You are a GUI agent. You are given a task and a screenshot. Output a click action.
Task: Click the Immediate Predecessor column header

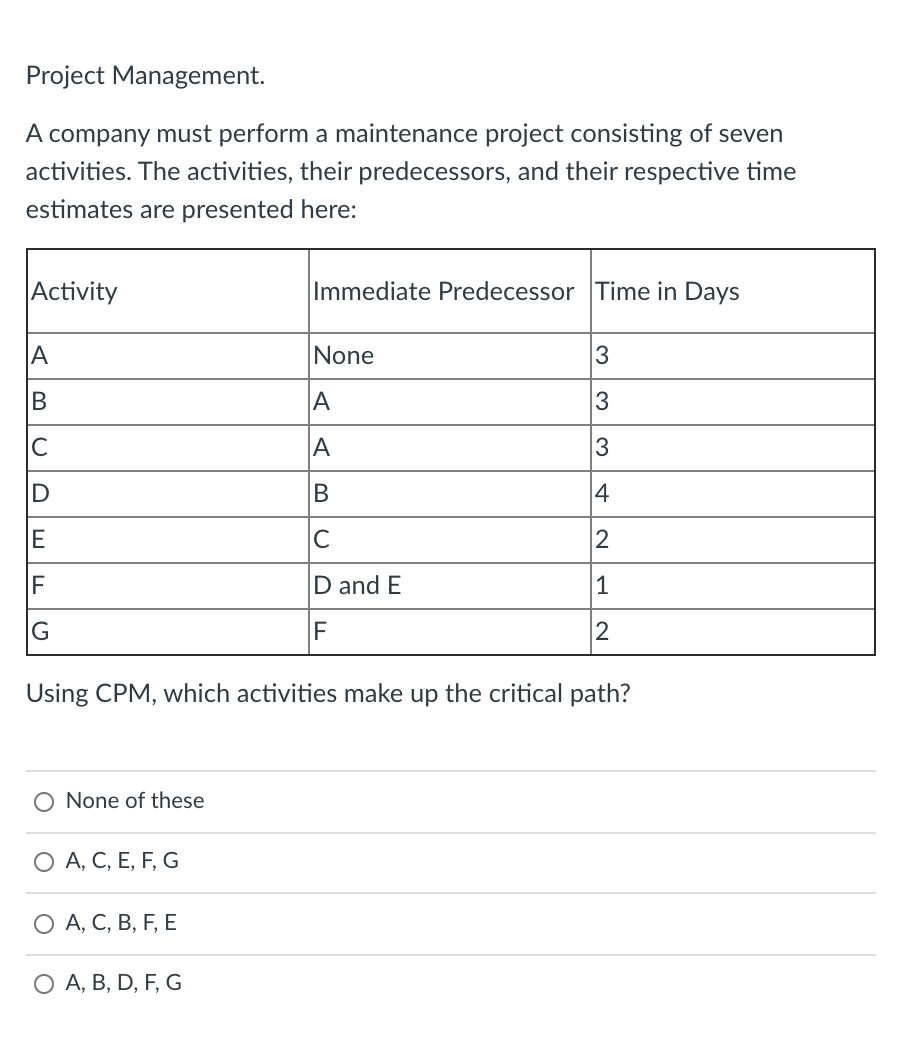(445, 291)
